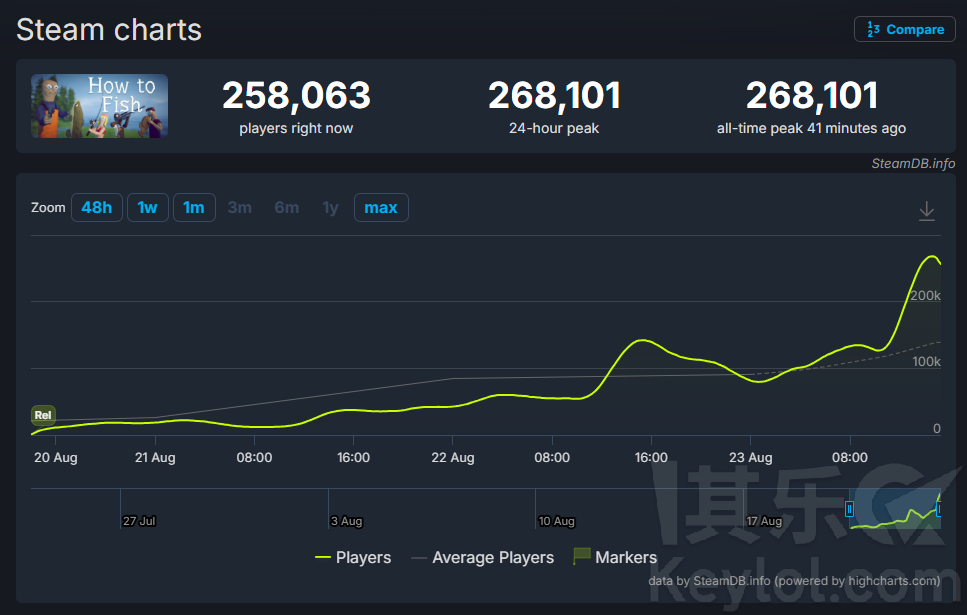Toggle Players series in legend
This screenshot has height=615, width=967.
353,557
